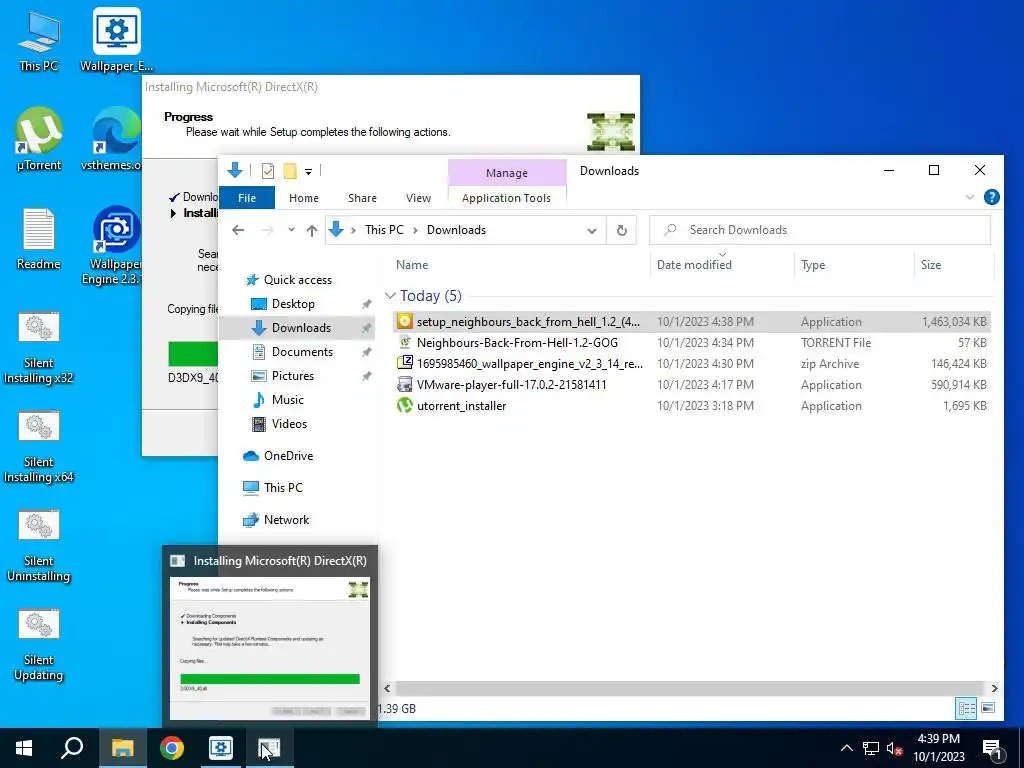Select wallpaper_engine zip archive file

coord(692,363)
